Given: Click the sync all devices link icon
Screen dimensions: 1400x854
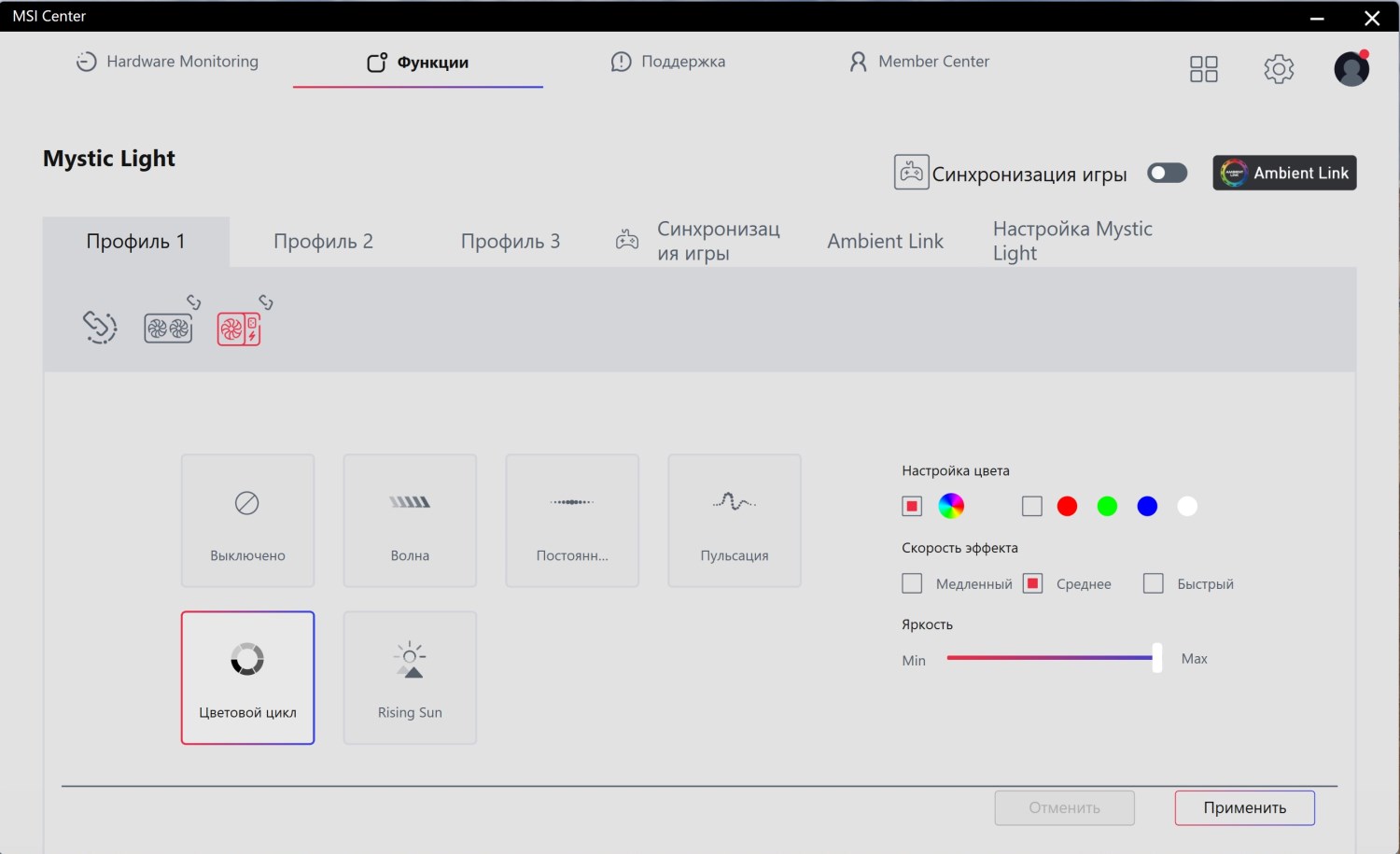Looking at the screenshot, I should click(x=100, y=327).
